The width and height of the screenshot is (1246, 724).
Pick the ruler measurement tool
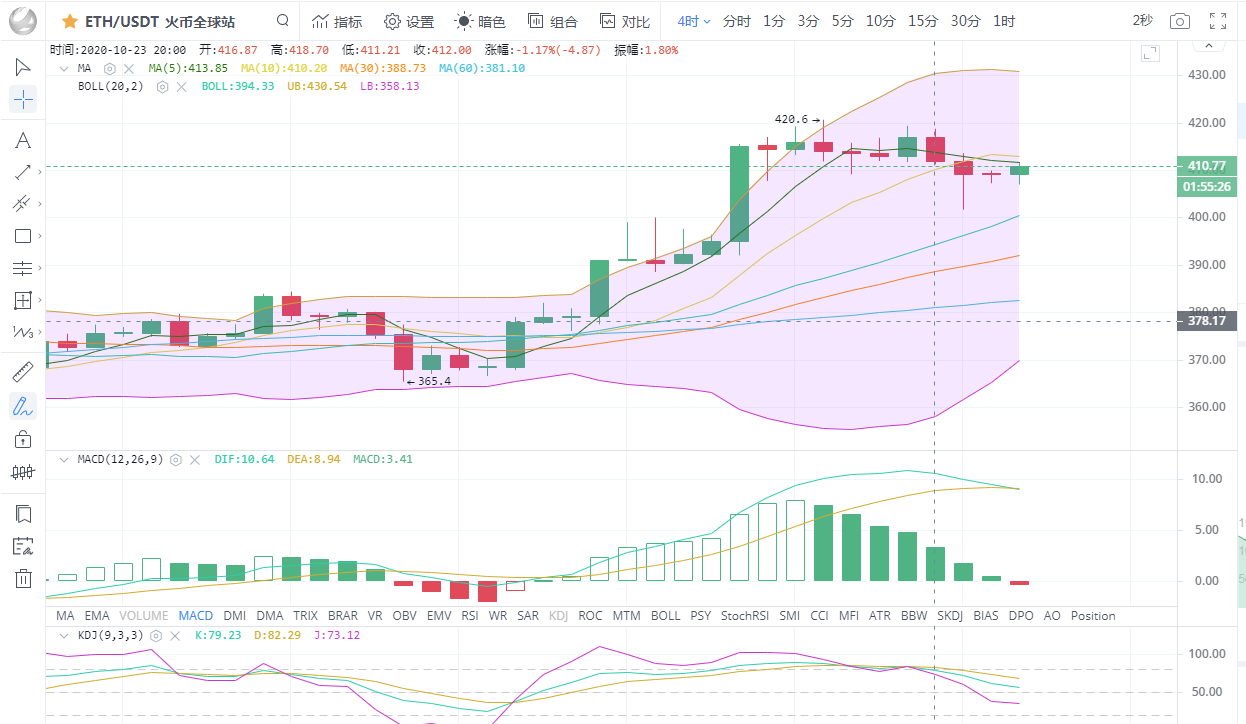[23, 373]
